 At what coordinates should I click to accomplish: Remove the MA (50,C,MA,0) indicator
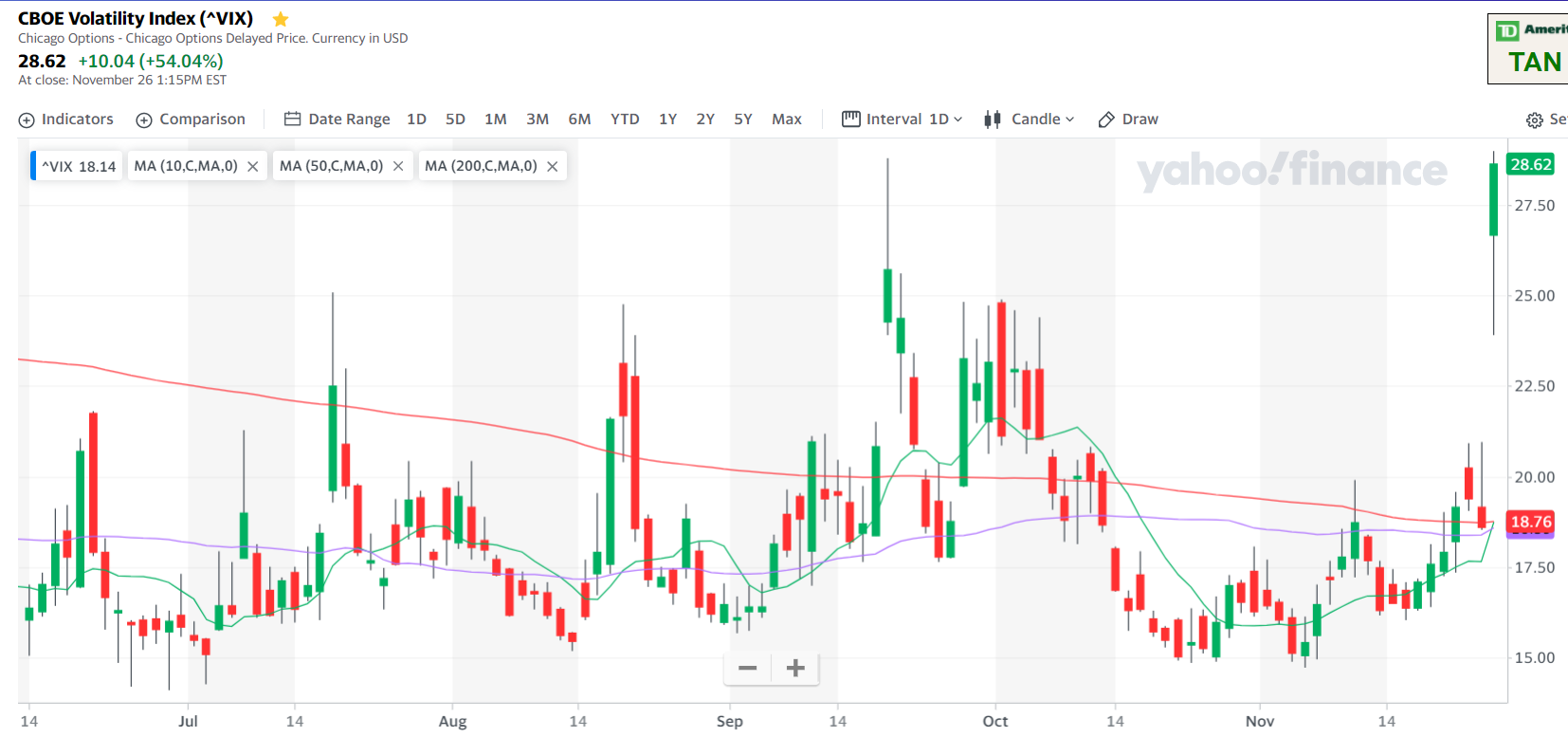coord(398,167)
